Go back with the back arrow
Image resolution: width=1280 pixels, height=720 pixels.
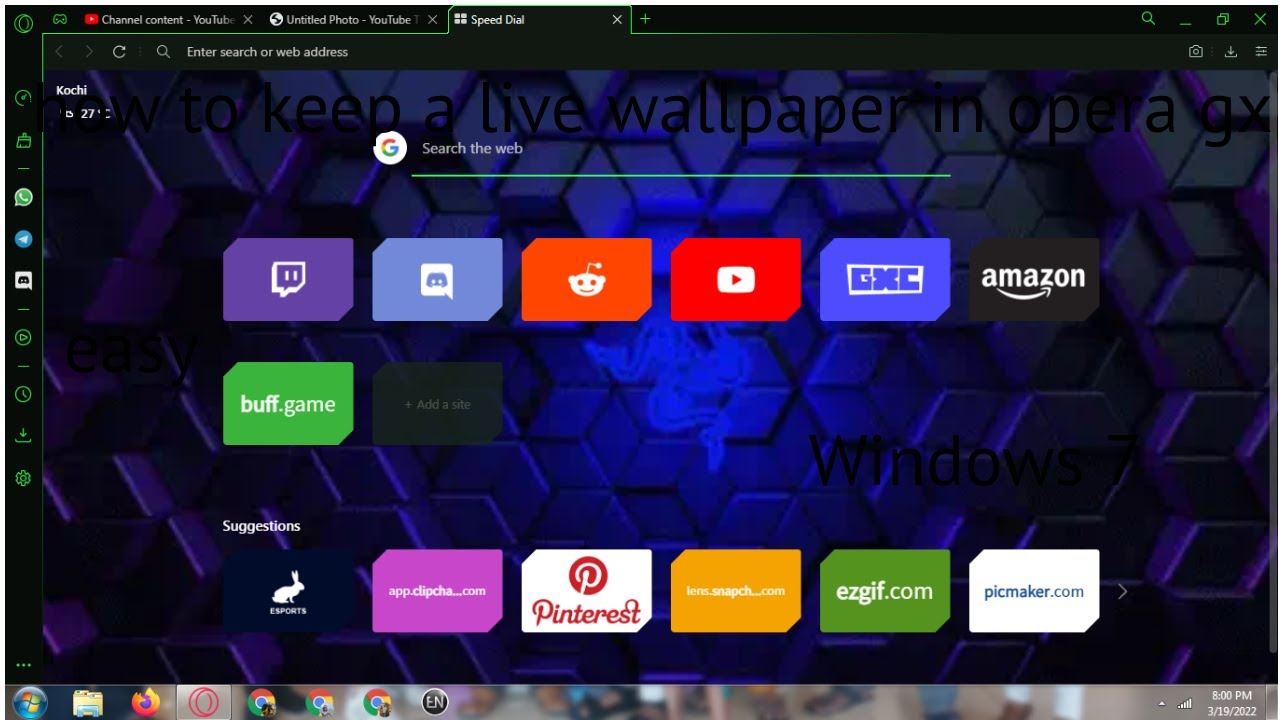click(59, 51)
